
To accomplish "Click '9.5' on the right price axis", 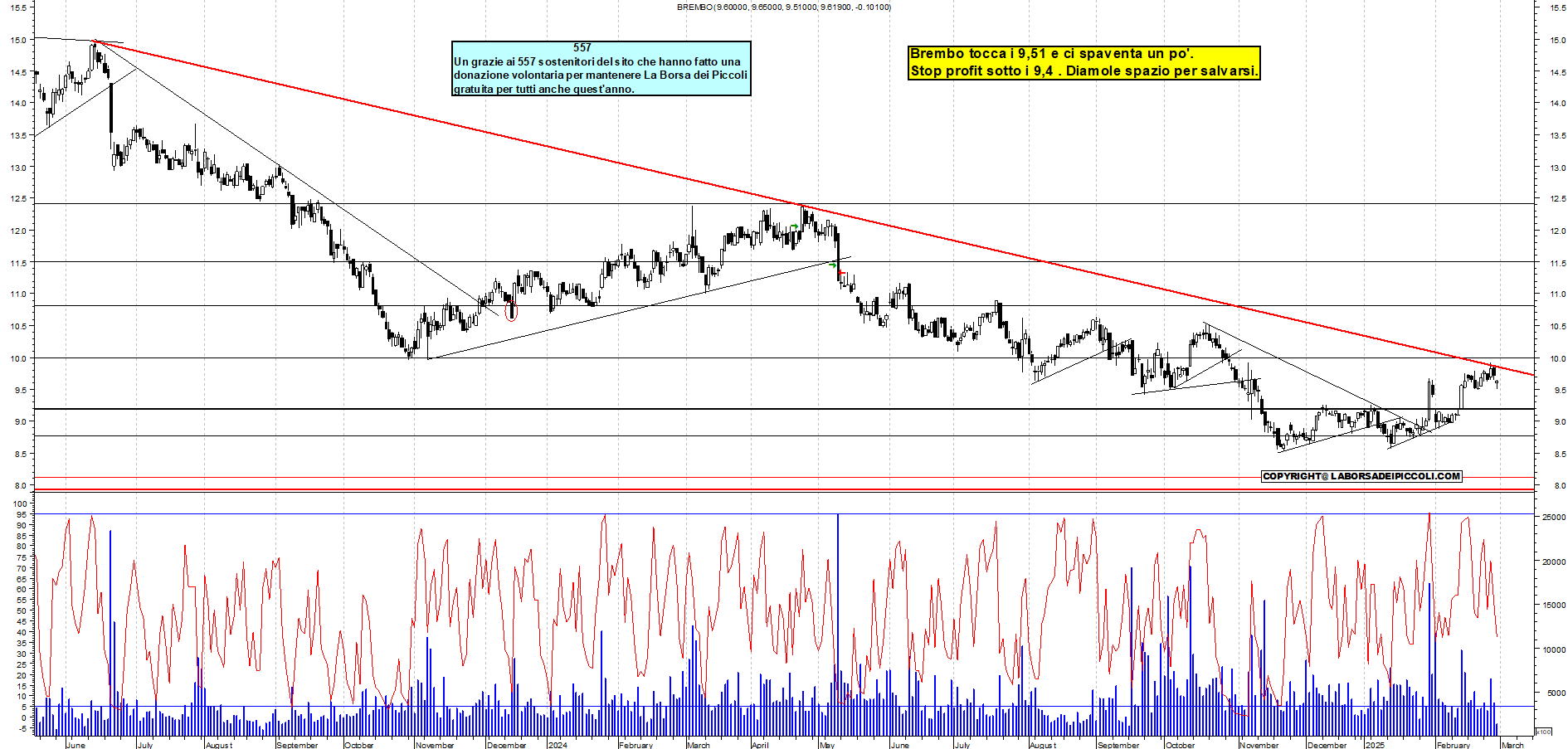I will click(x=1560, y=390).
